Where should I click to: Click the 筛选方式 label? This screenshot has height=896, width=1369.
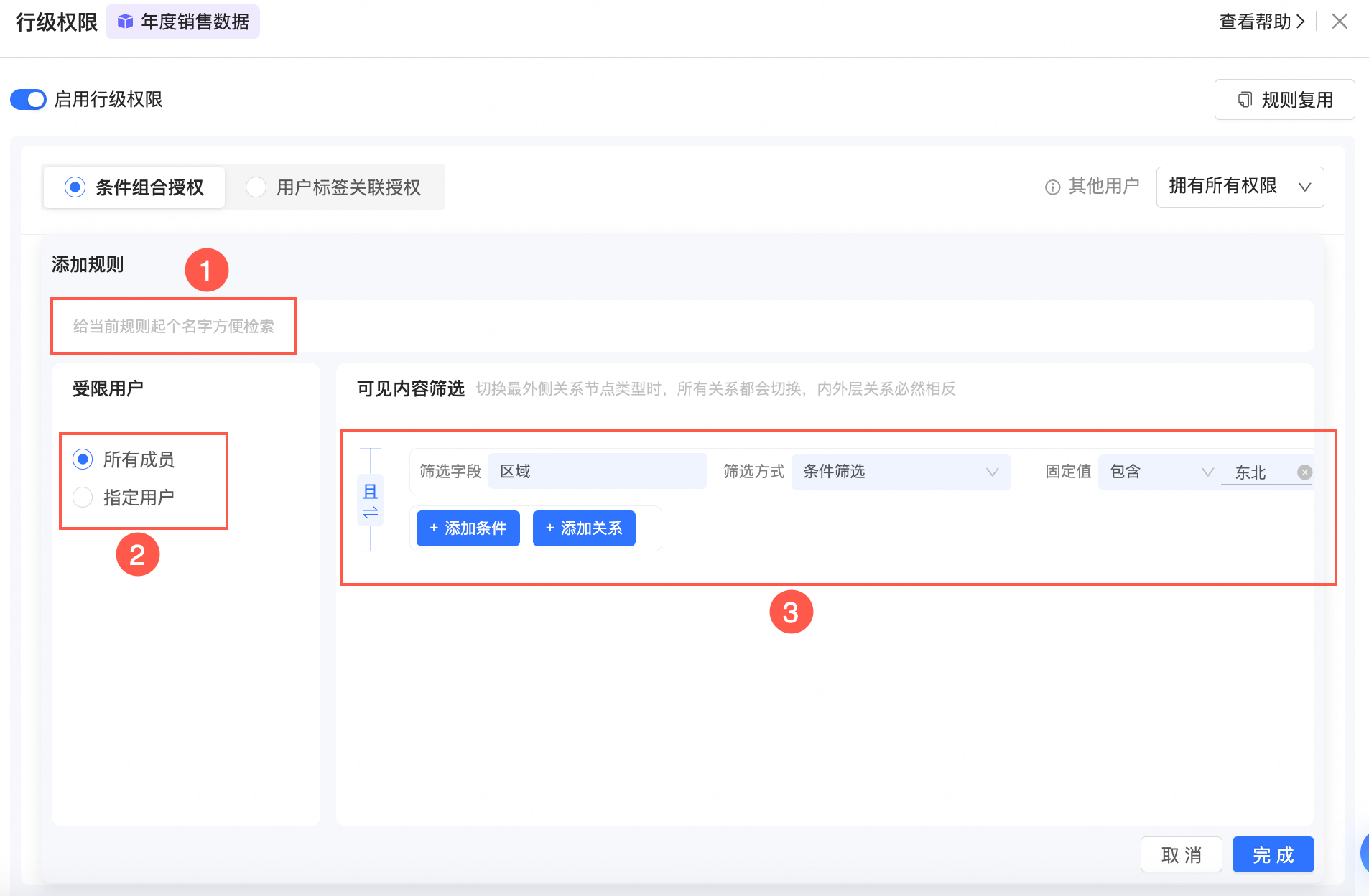tap(754, 471)
